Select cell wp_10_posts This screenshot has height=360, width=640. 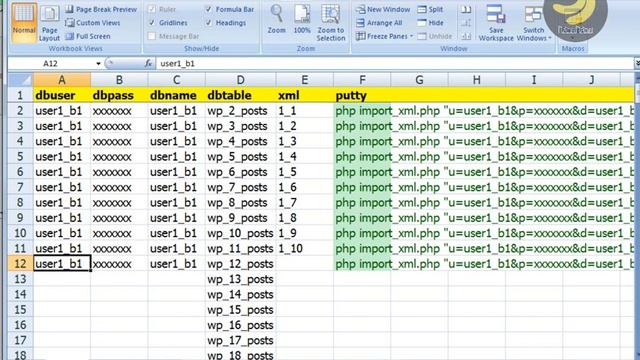point(240,233)
